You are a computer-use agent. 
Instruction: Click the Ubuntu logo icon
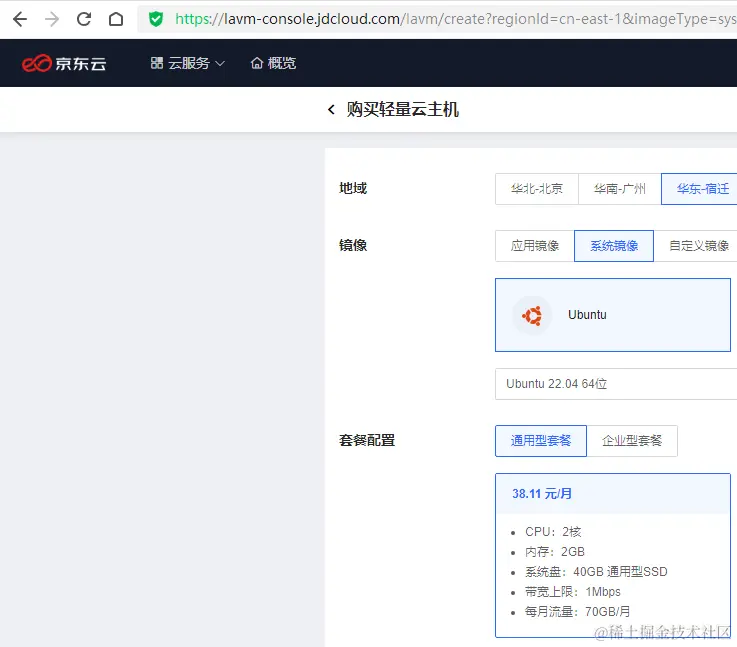(x=532, y=315)
